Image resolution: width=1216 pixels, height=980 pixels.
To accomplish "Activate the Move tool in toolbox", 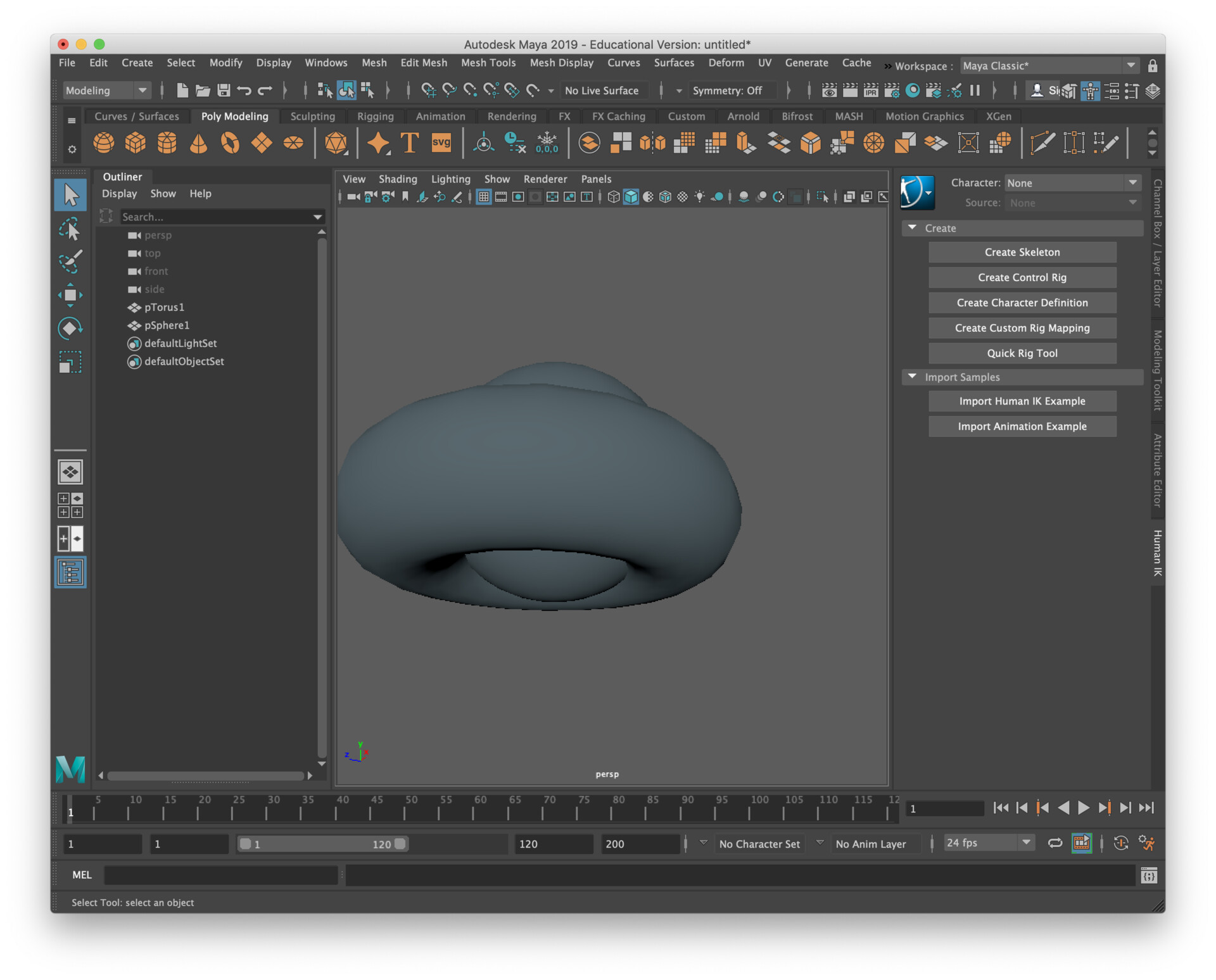I will (x=70, y=295).
